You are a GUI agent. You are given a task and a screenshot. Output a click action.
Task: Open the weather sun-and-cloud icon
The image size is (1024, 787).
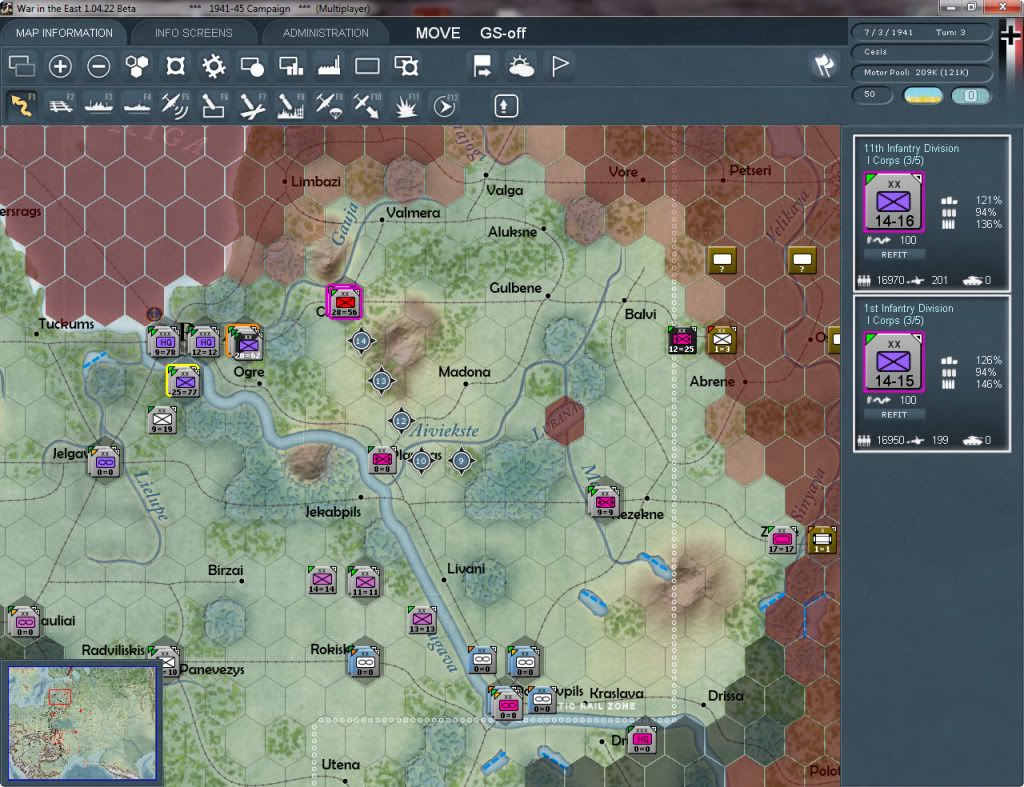coord(521,66)
